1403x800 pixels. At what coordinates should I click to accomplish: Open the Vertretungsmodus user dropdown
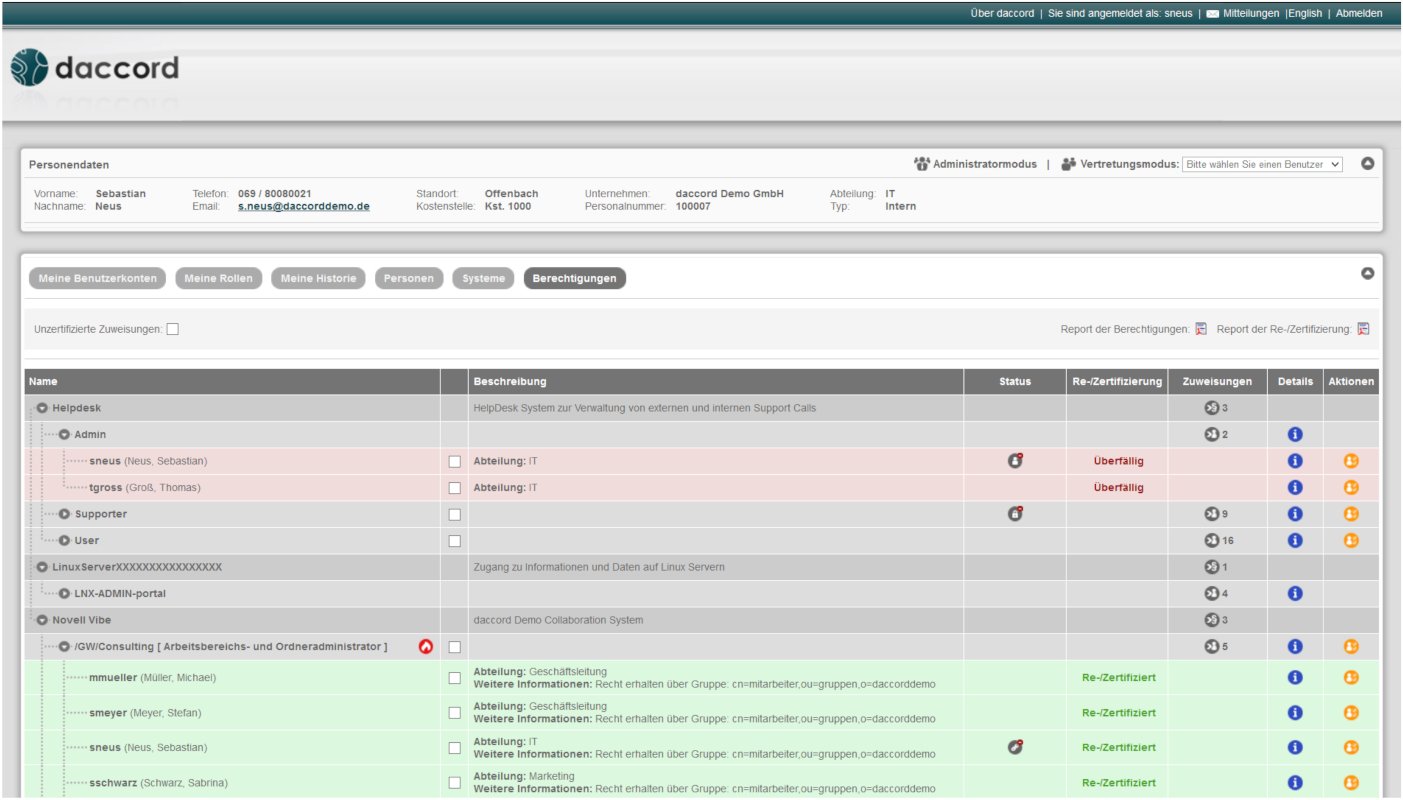(1262, 164)
